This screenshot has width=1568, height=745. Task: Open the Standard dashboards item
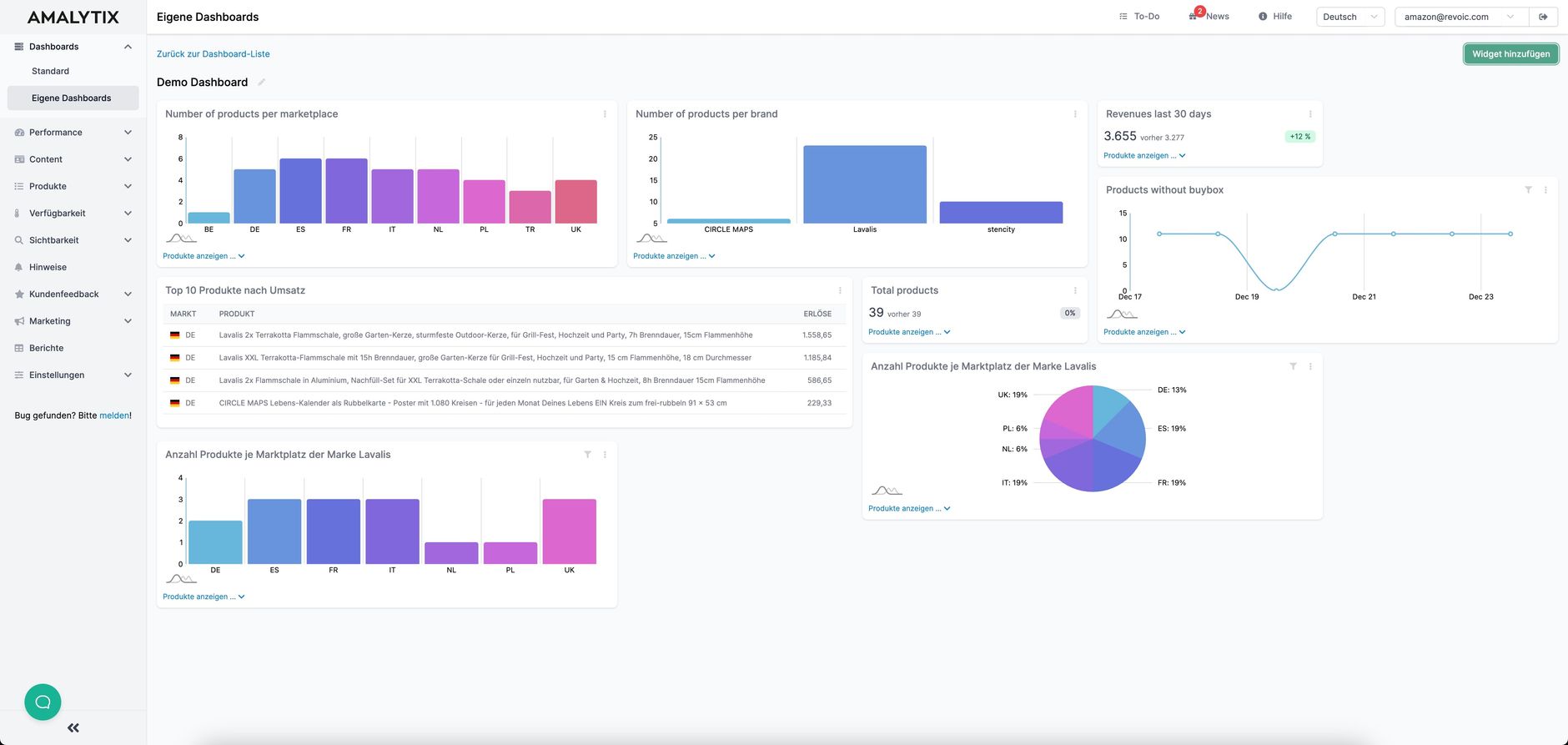50,71
